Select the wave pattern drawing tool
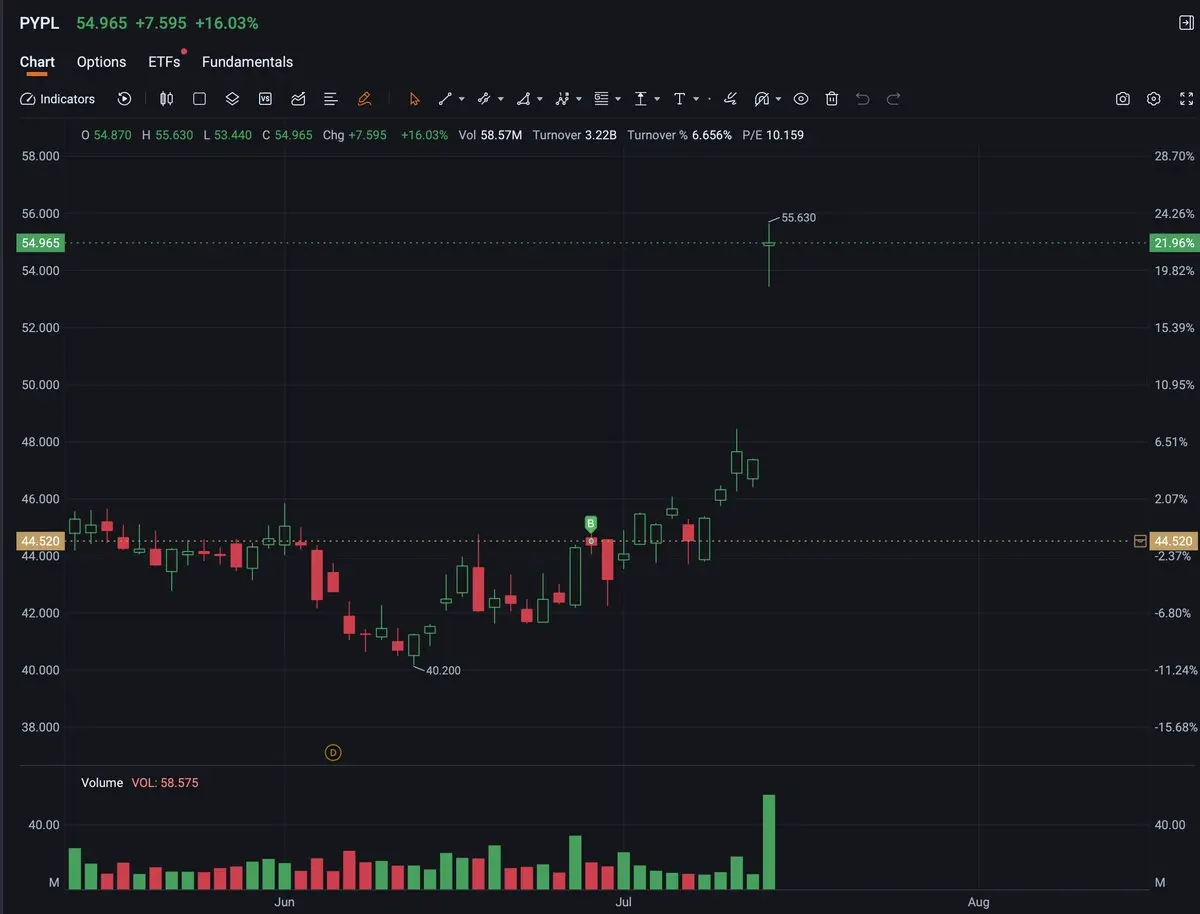Image resolution: width=1200 pixels, height=914 pixels. [562, 99]
